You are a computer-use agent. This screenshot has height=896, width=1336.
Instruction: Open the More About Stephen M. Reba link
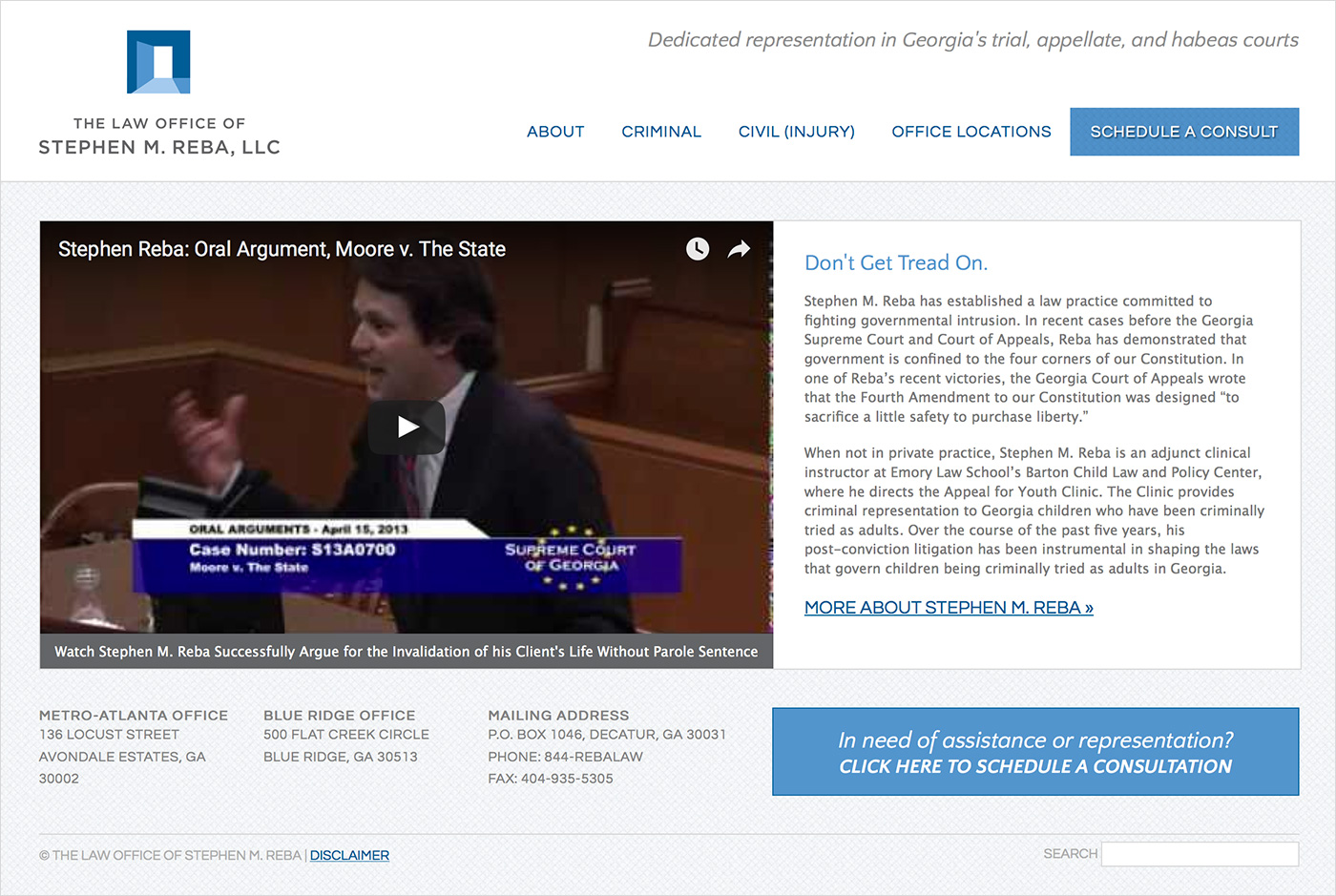click(949, 608)
